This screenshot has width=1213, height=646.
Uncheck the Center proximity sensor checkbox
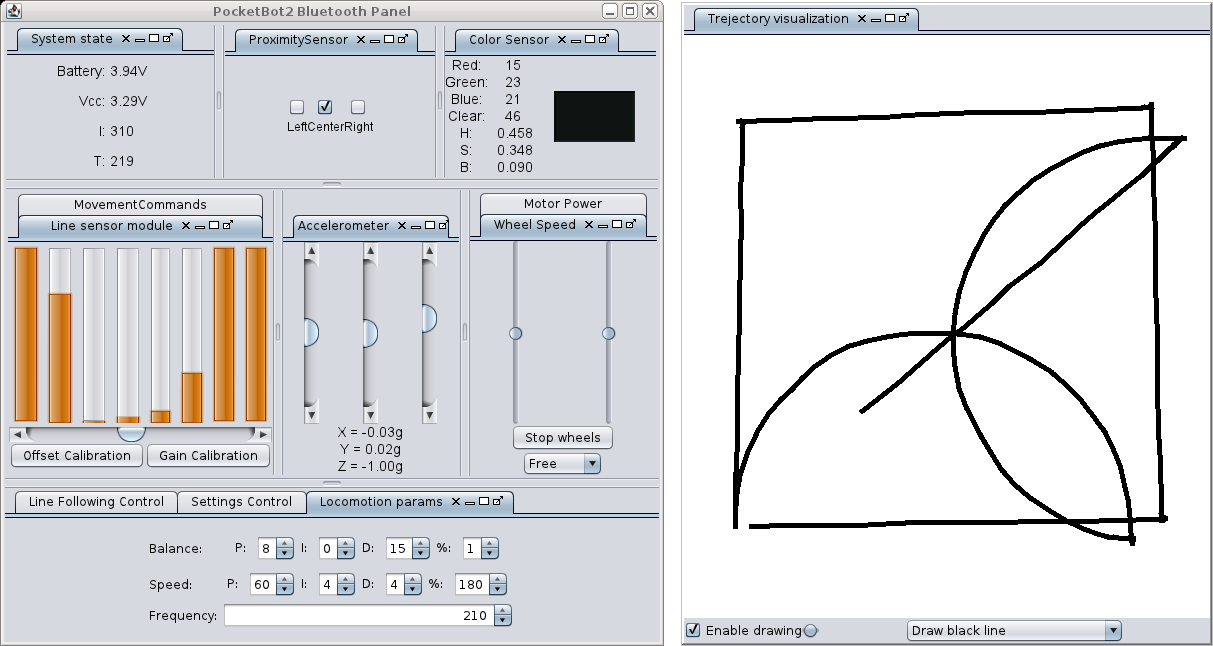(x=325, y=107)
